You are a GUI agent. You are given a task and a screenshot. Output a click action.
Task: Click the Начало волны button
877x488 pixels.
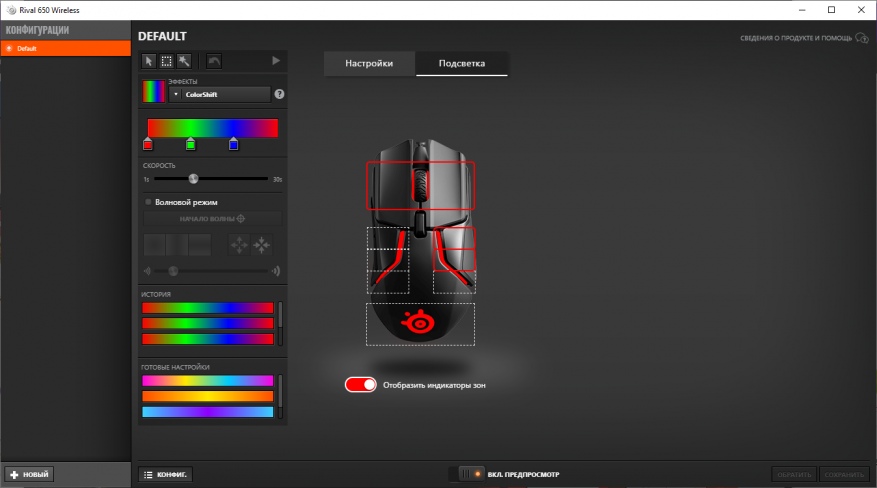[213, 219]
